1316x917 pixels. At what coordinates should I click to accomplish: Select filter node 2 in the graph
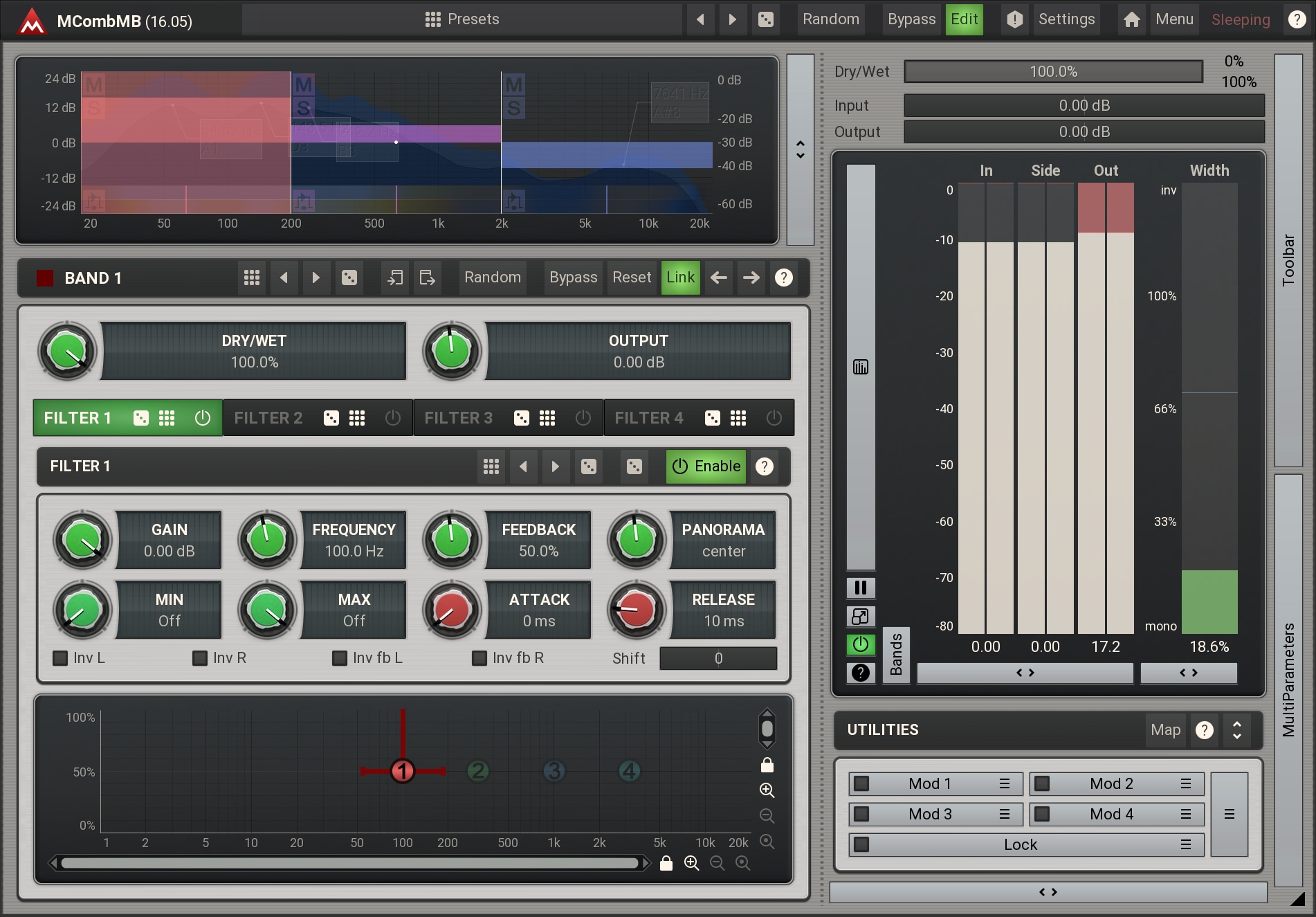coord(478,771)
